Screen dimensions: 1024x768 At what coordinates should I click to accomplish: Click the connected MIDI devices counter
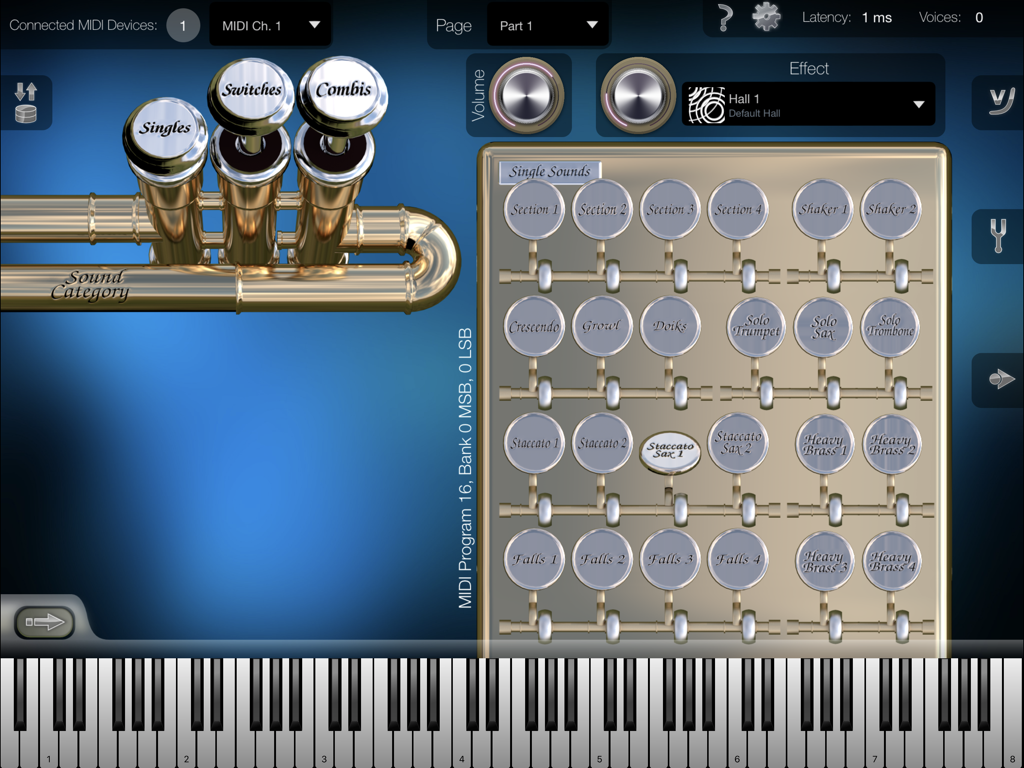pos(182,25)
